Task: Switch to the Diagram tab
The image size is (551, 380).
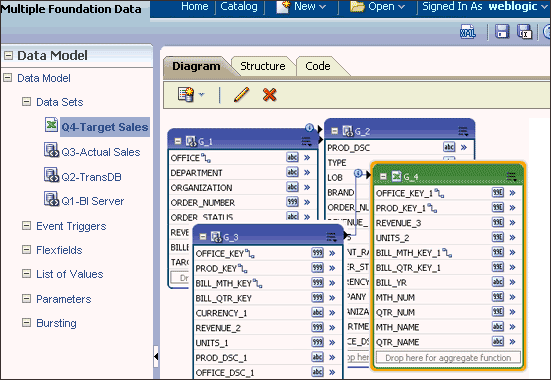Action: pos(196,66)
